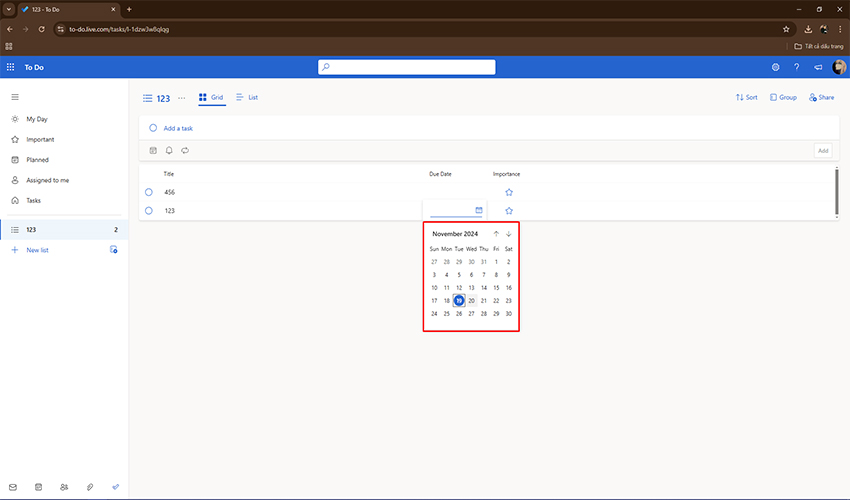
Task: Collapse the sidebar with hamburger menu
Action: coord(15,97)
